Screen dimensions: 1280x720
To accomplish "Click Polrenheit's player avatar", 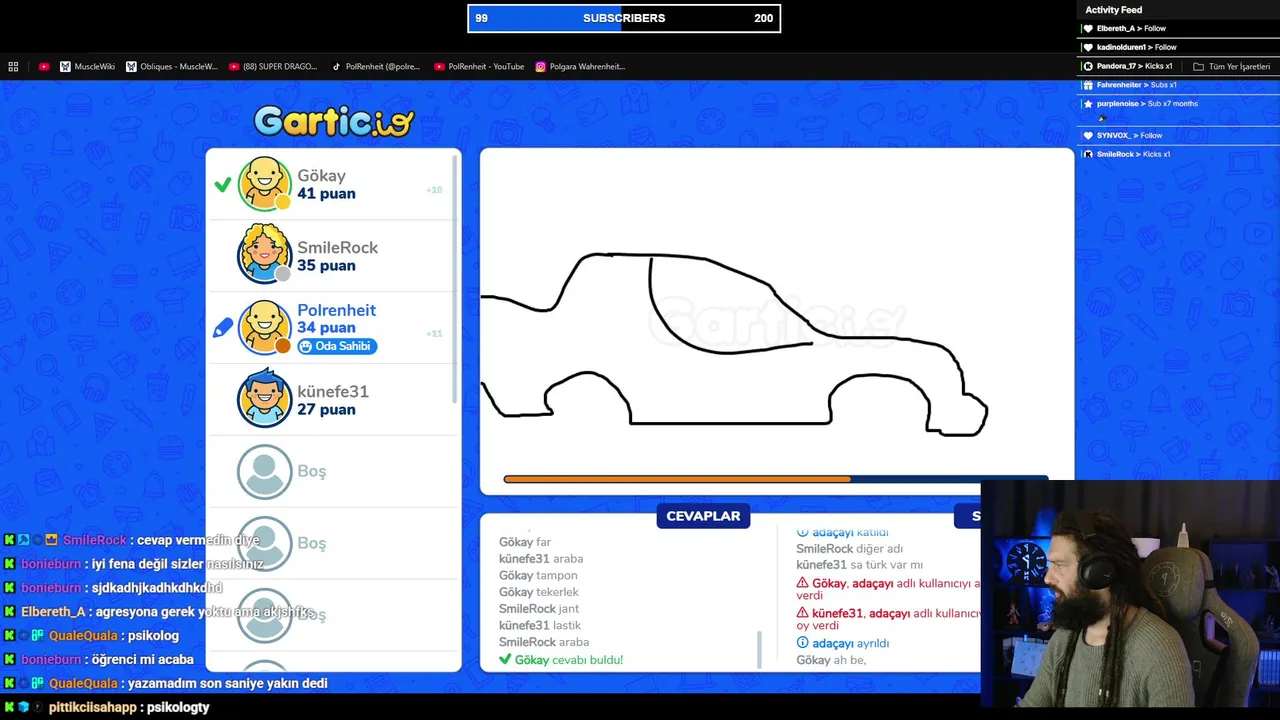I will pos(264,327).
